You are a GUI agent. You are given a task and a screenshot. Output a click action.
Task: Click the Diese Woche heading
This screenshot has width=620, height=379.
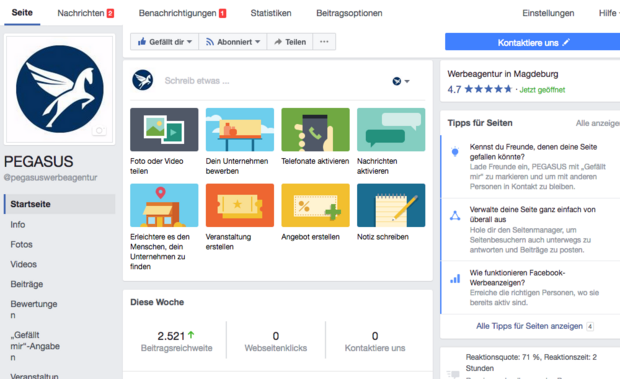(x=157, y=302)
